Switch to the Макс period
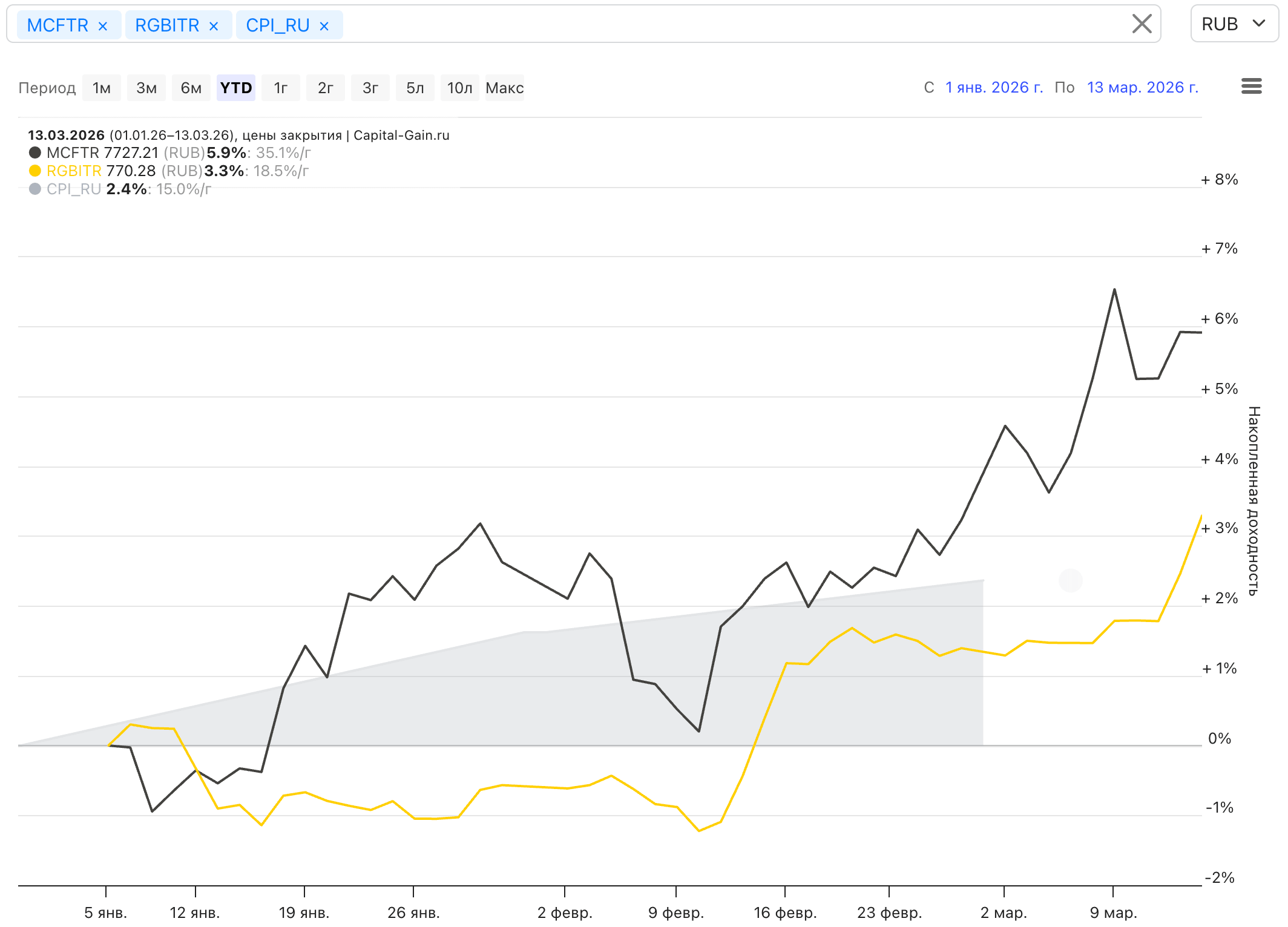 [504, 88]
